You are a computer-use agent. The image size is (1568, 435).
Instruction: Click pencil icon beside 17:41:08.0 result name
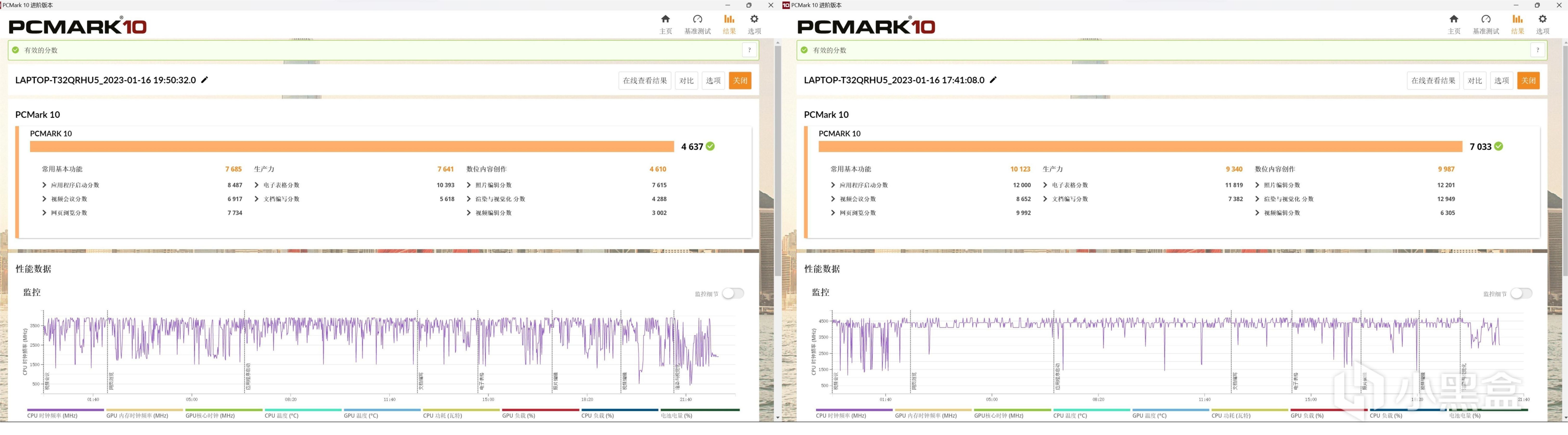pyautogui.click(x=993, y=80)
